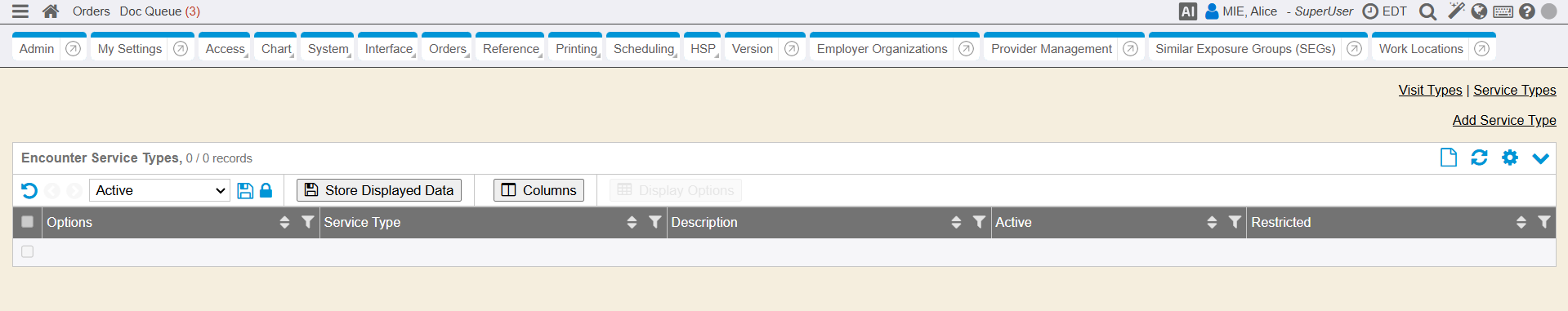Click the blue lock icon
Screen dimensions: 1568x311
266,190
